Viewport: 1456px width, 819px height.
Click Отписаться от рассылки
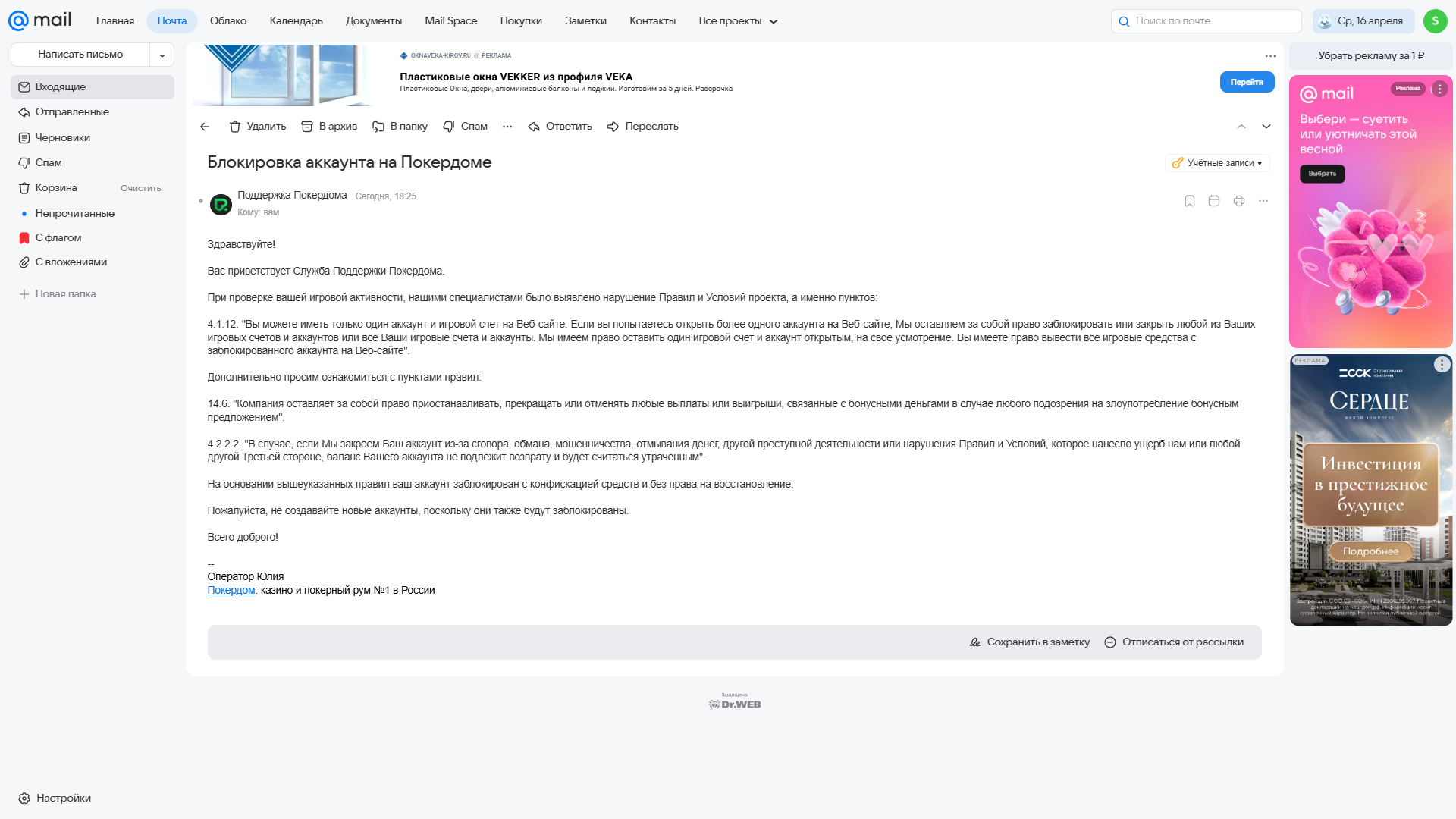click(1174, 642)
